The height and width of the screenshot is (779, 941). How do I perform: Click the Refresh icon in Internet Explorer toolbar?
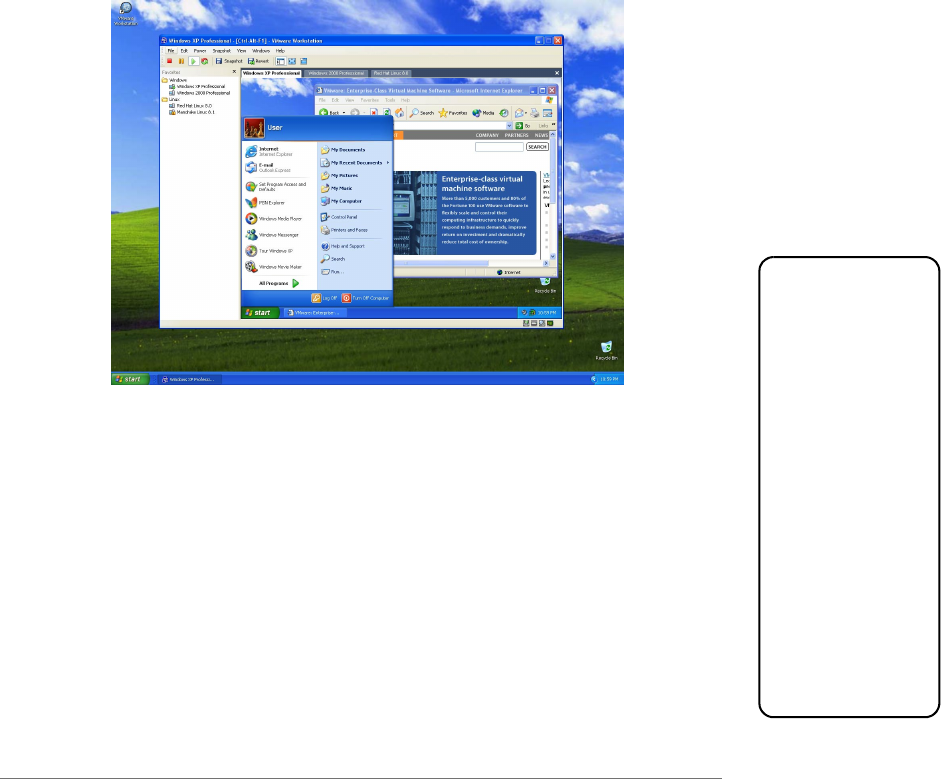pyautogui.click(x=386, y=113)
